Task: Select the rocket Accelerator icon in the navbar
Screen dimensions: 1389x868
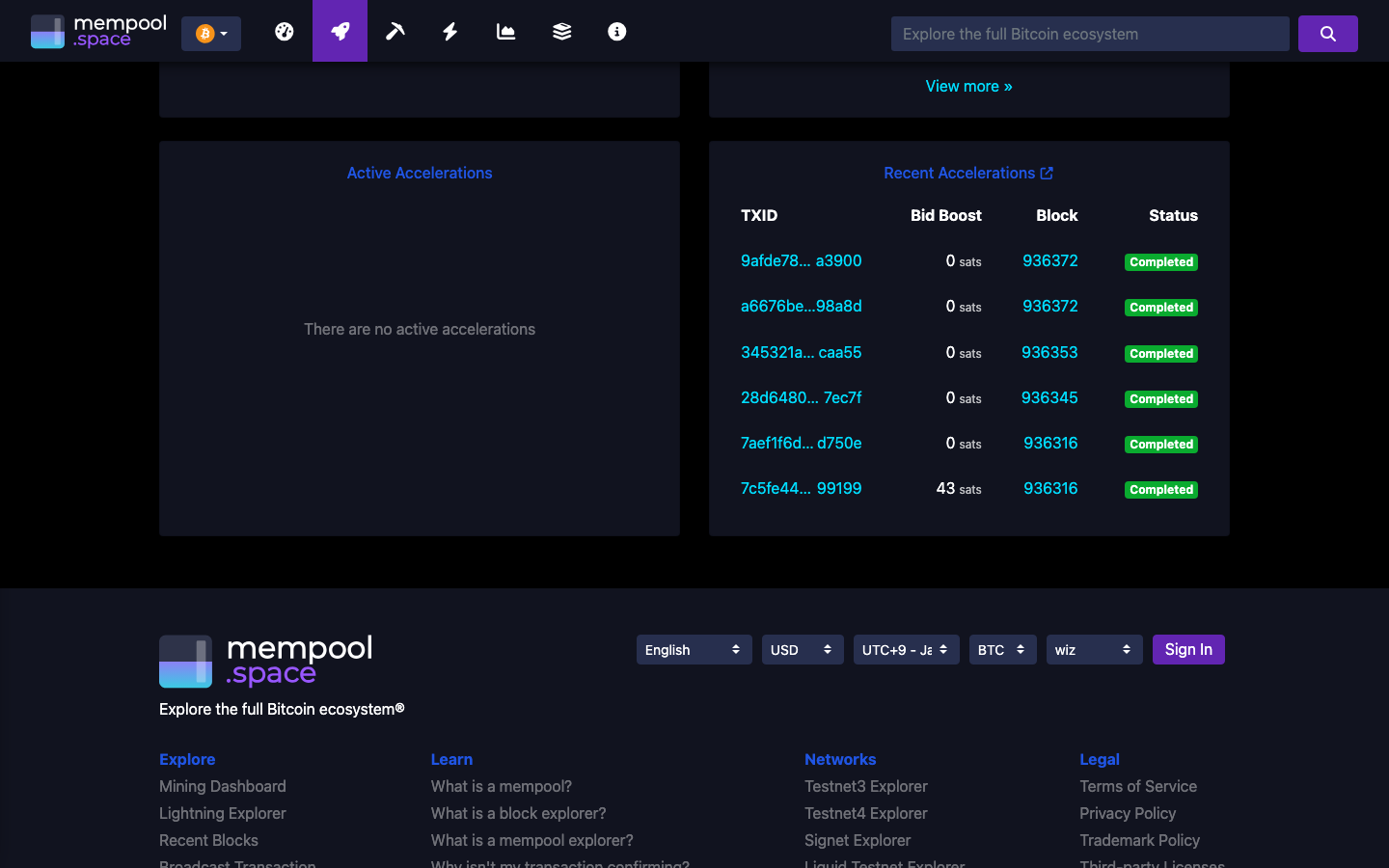Action: (340, 31)
